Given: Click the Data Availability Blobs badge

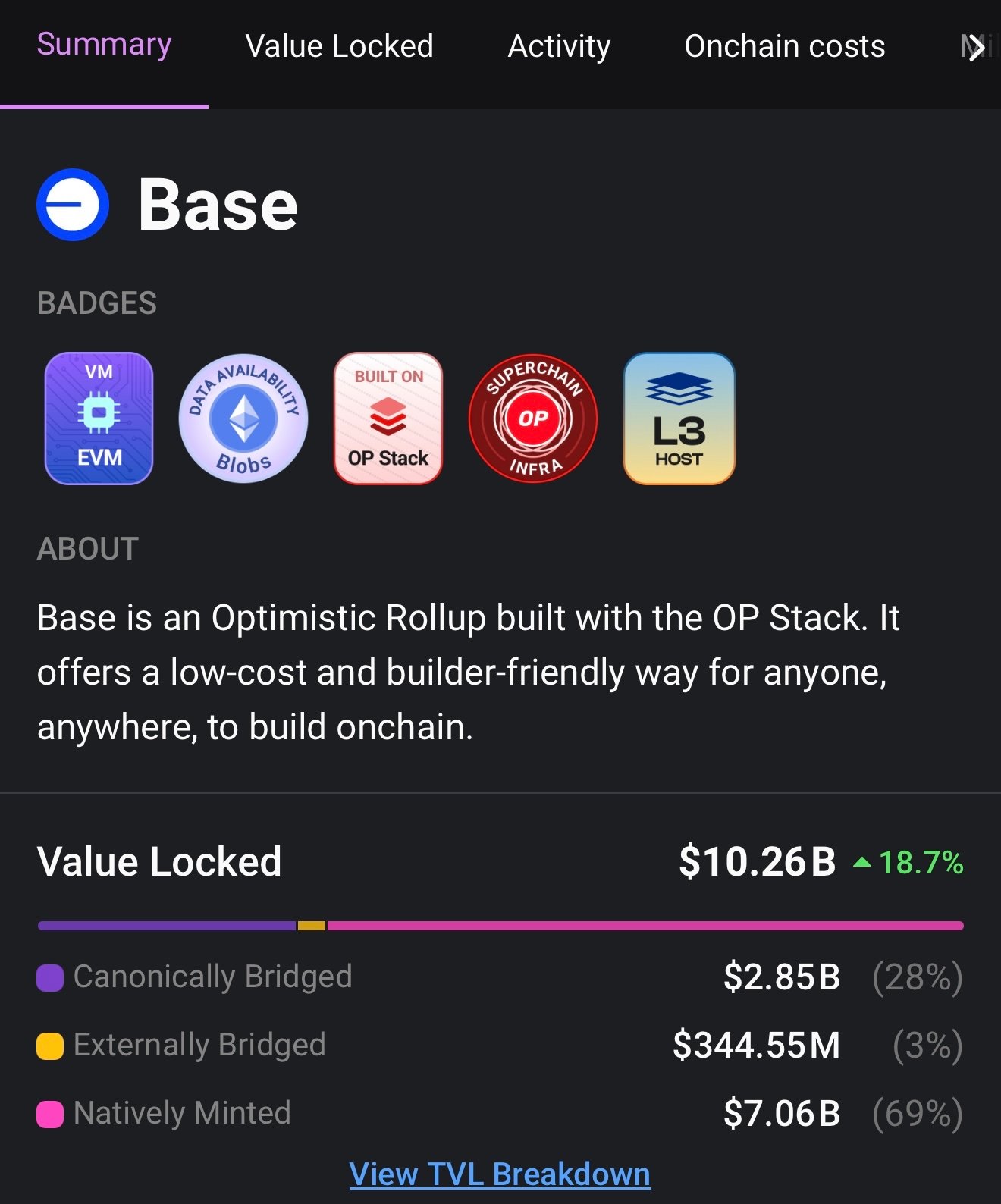Looking at the screenshot, I should (x=243, y=418).
